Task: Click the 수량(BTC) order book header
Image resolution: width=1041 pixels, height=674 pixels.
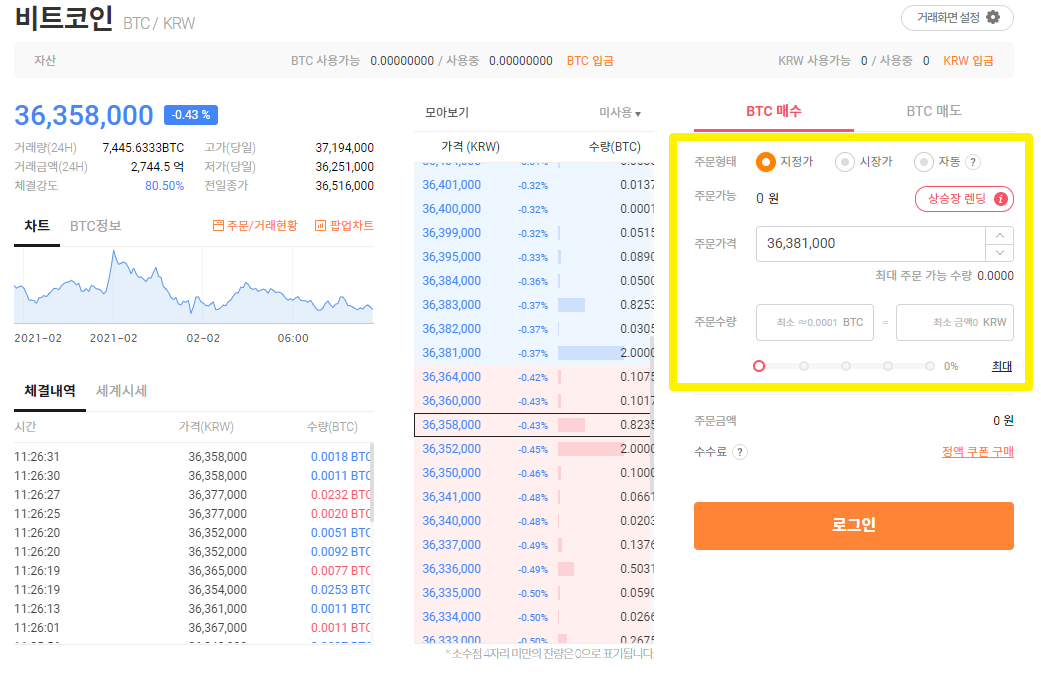Action: point(615,147)
